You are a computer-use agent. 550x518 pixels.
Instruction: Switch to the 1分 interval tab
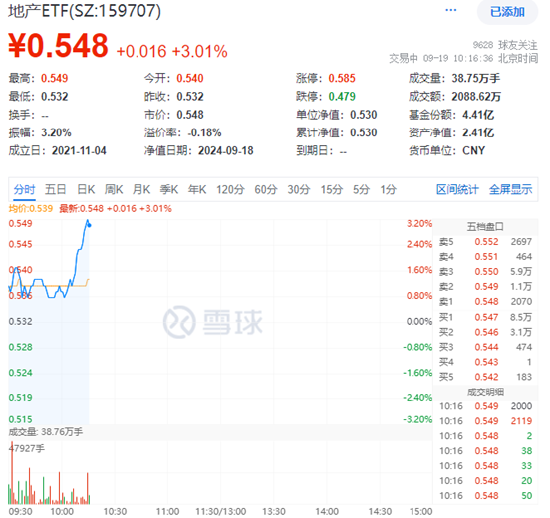coord(389,190)
